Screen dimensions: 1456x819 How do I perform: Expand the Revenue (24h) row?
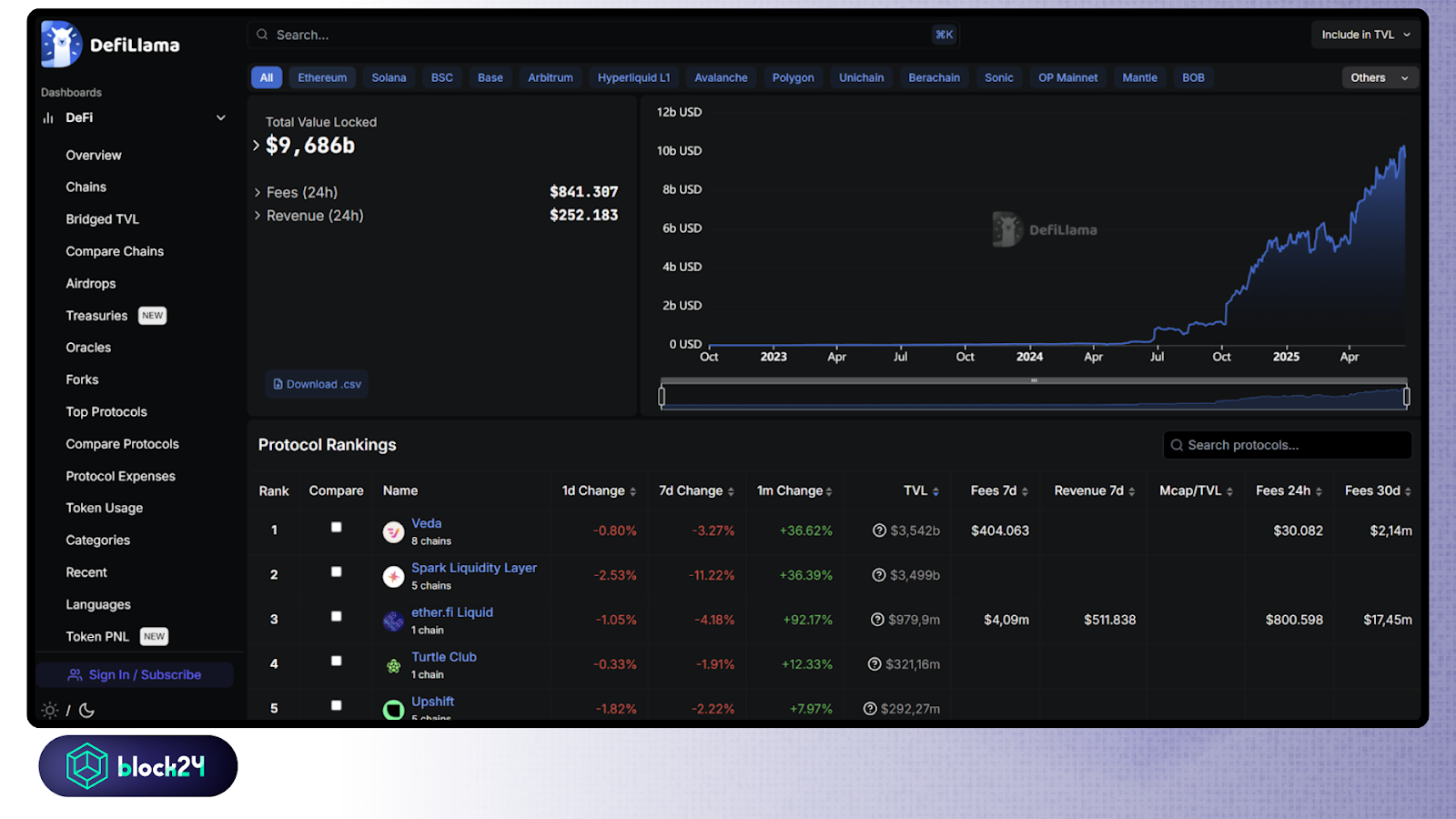click(x=258, y=216)
